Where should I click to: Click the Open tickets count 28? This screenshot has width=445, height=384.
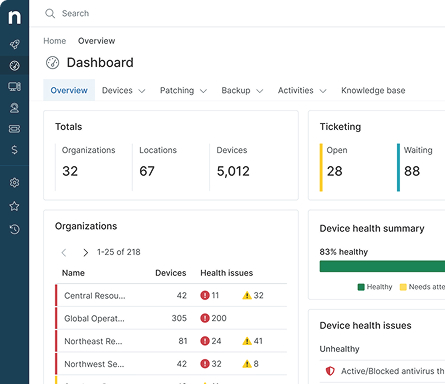click(335, 171)
